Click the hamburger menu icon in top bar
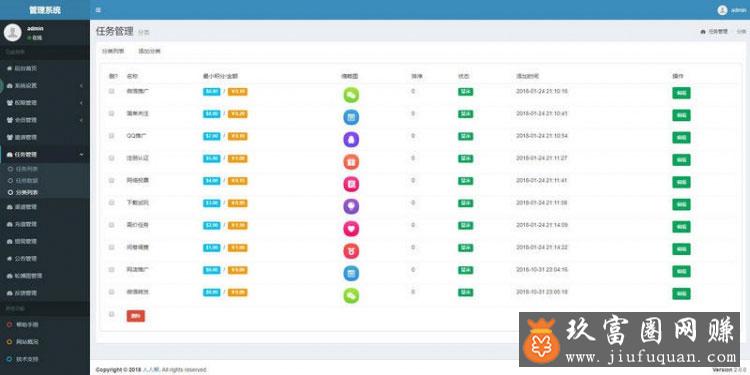Viewport: 750px width, 375px height. pyautogui.click(x=98, y=10)
